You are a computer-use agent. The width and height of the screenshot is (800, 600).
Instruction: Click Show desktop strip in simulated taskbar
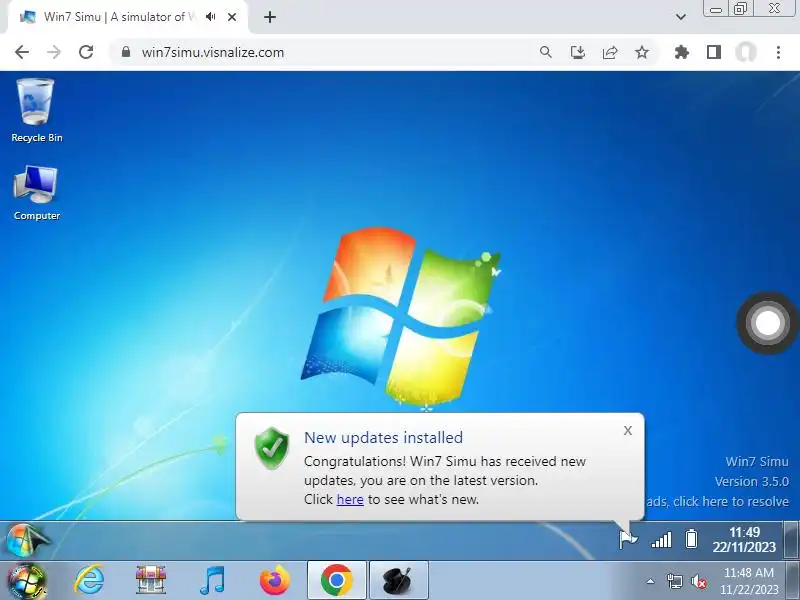(x=791, y=540)
